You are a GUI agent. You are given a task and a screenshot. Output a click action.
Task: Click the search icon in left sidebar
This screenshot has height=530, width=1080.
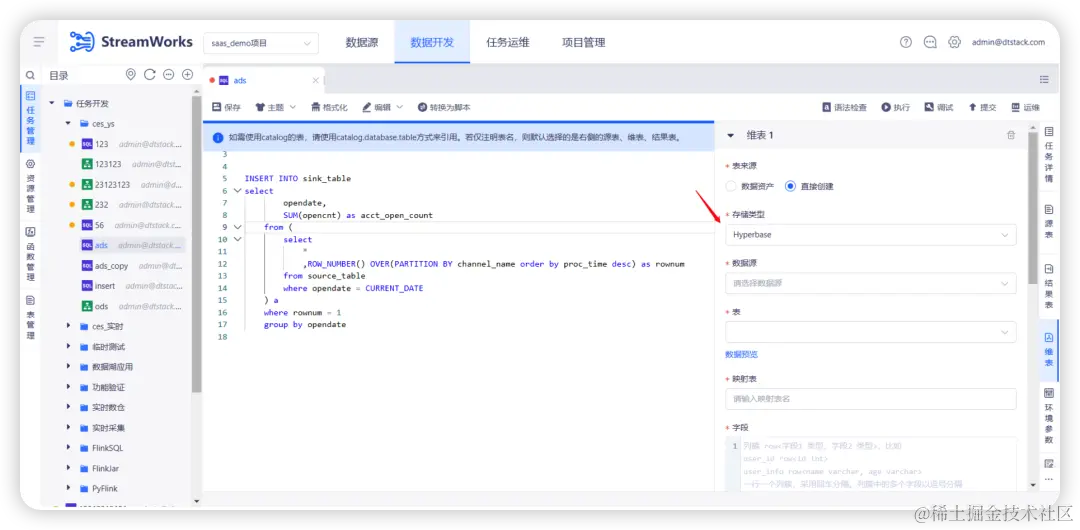point(30,75)
